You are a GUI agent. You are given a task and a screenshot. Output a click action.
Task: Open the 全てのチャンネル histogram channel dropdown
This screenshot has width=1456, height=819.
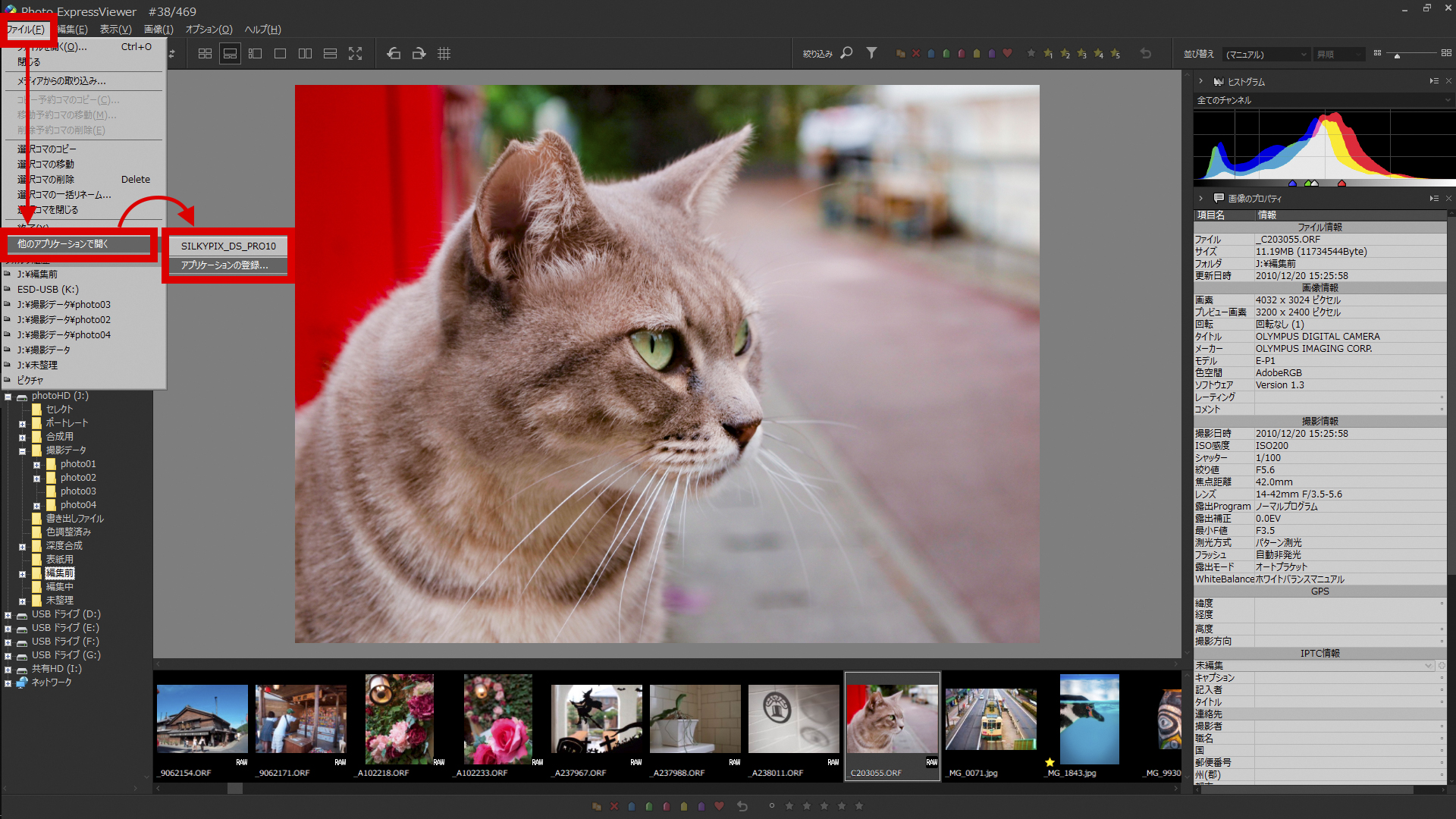coord(1323,100)
